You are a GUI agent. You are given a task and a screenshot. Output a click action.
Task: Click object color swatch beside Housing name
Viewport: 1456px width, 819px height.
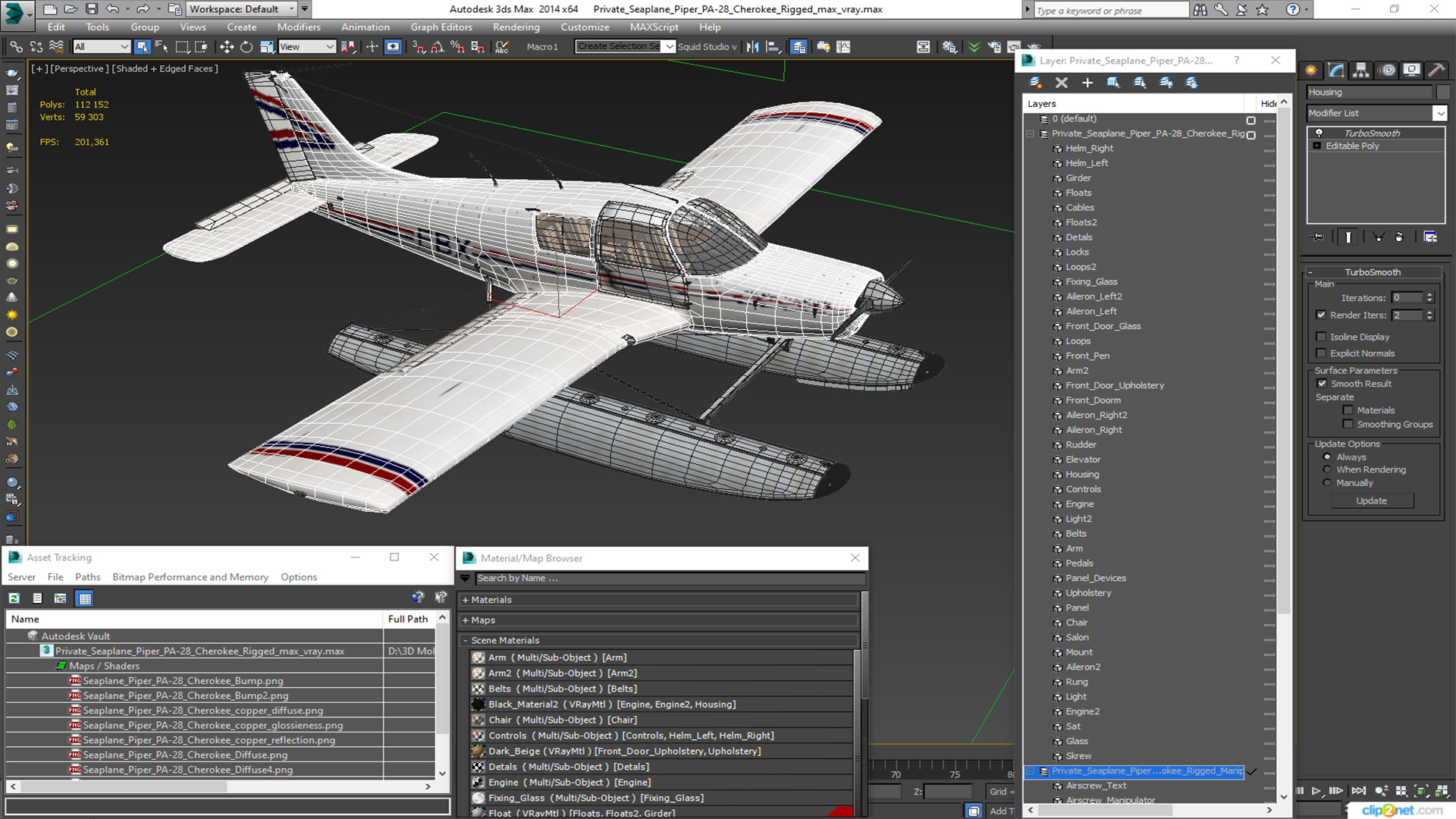coord(1443,93)
